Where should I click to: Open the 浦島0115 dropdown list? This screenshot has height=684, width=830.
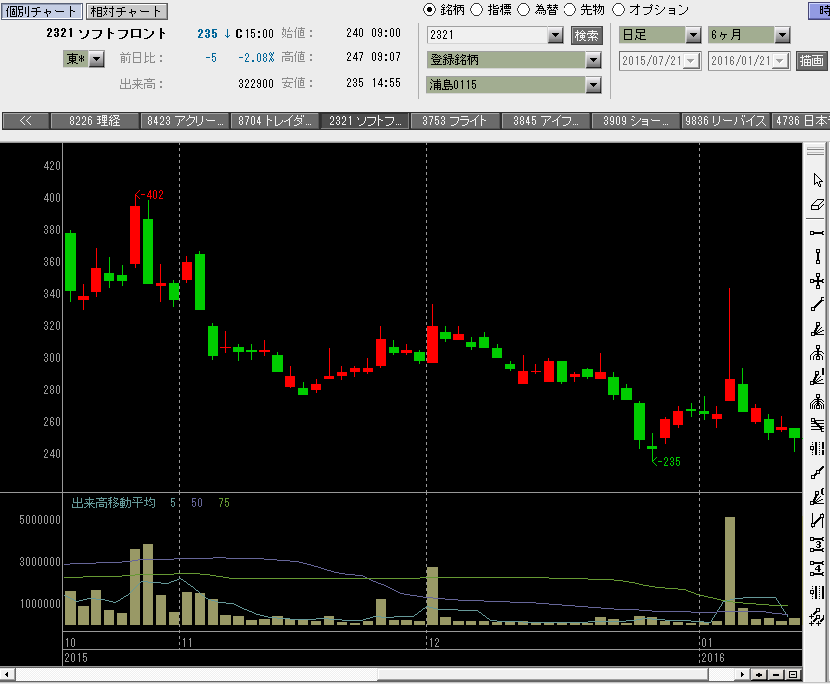click(x=593, y=85)
